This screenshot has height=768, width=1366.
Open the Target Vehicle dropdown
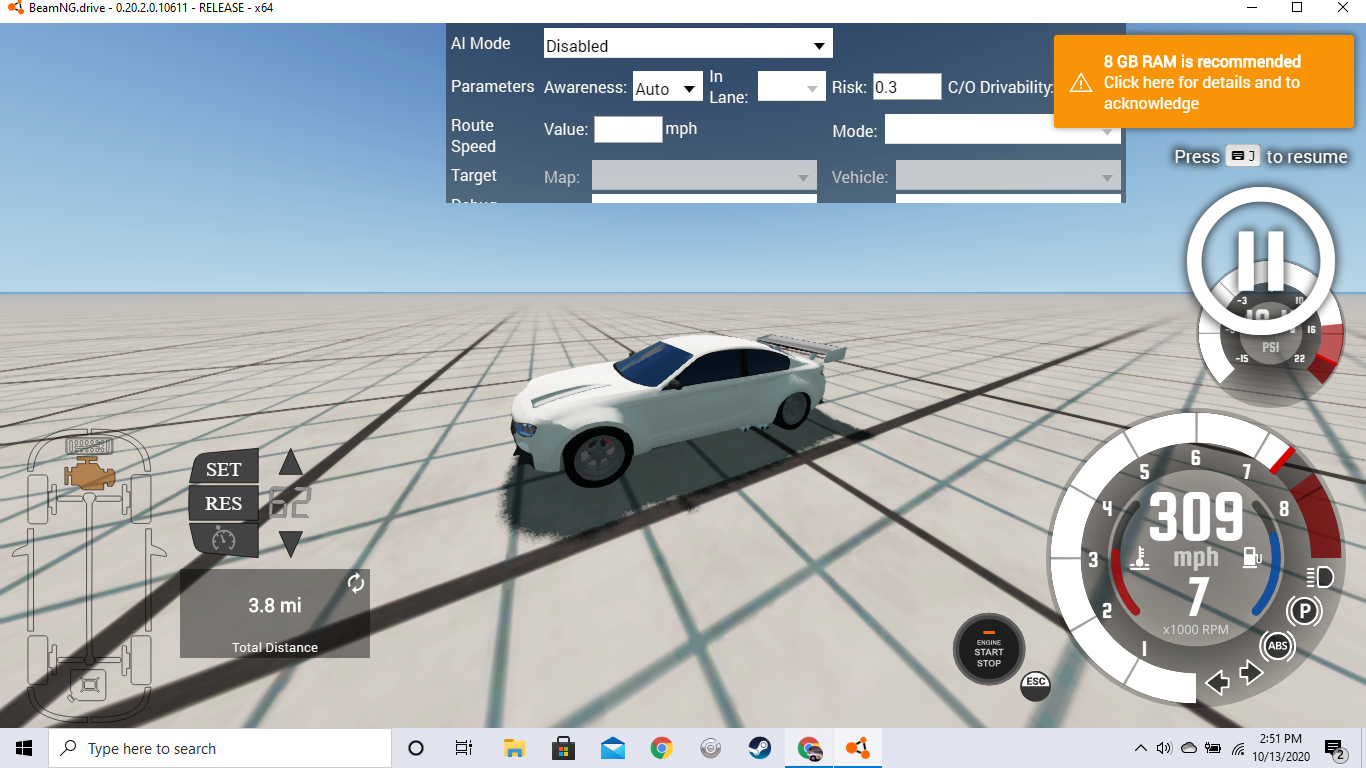coord(1008,177)
